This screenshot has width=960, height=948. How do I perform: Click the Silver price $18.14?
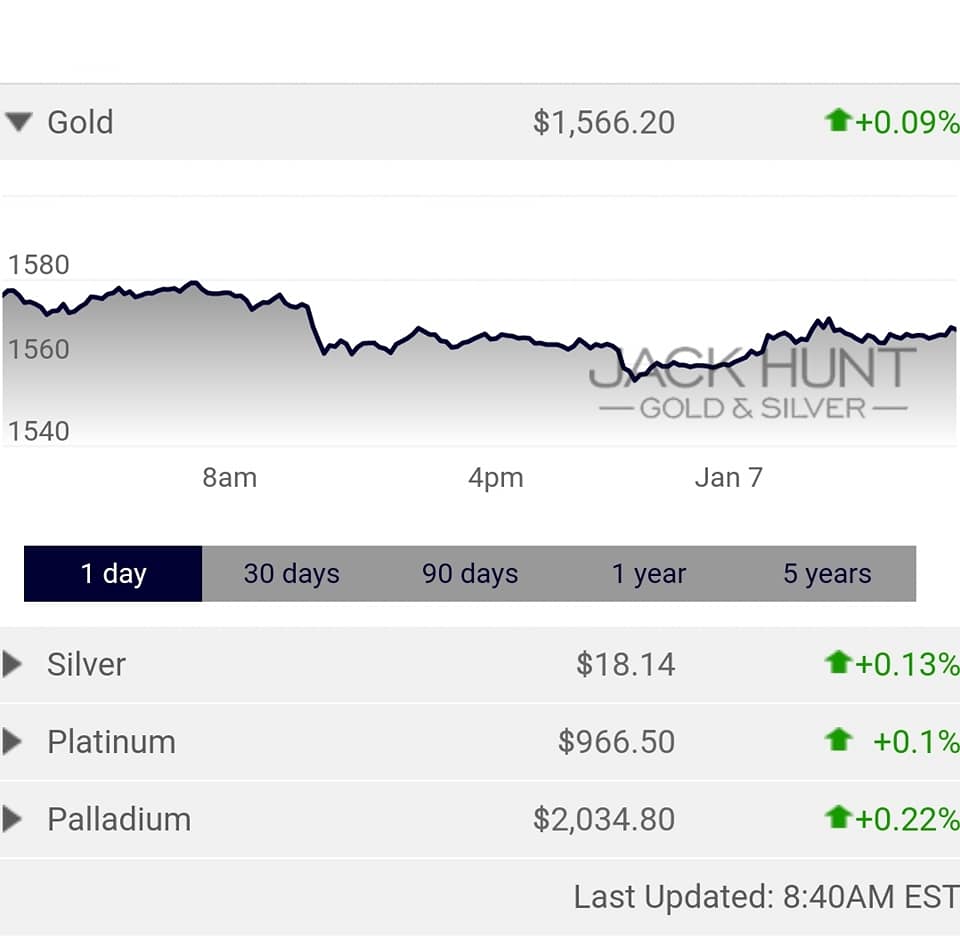pos(625,664)
